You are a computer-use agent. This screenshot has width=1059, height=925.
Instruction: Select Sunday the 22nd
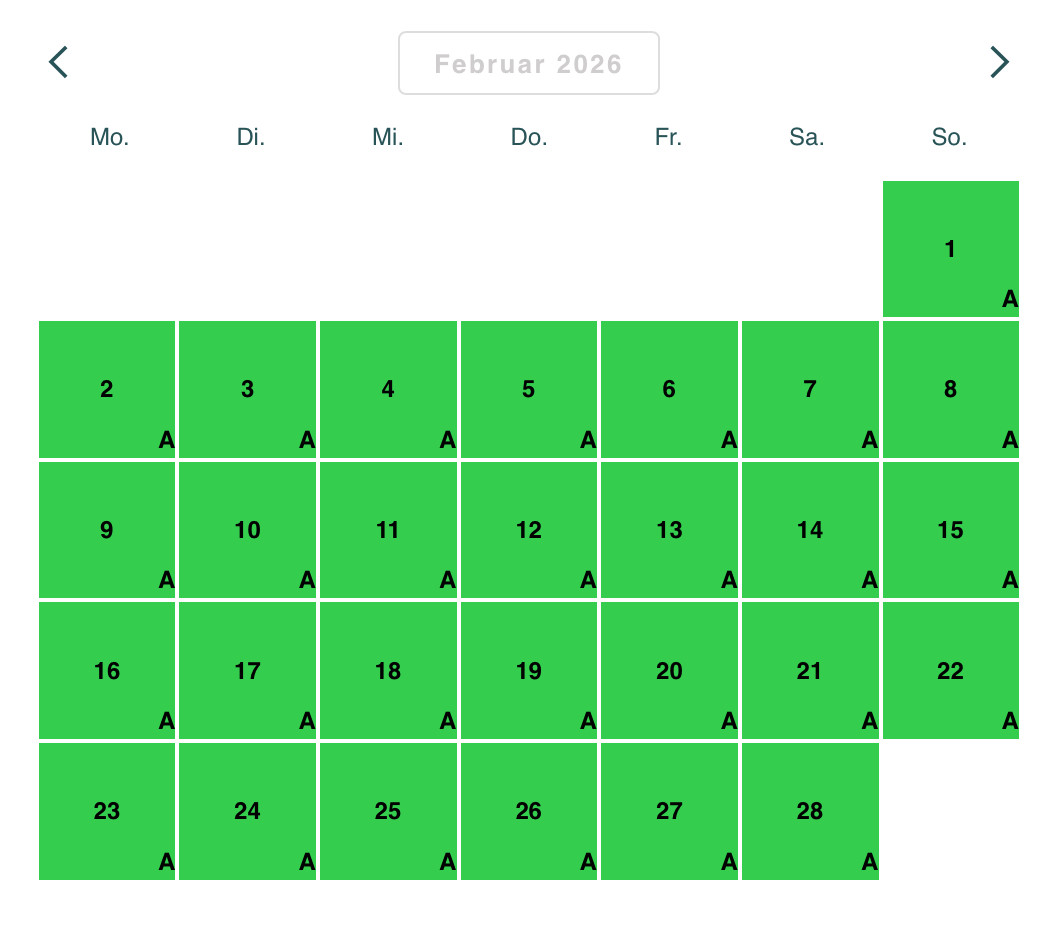click(x=950, y=670)
